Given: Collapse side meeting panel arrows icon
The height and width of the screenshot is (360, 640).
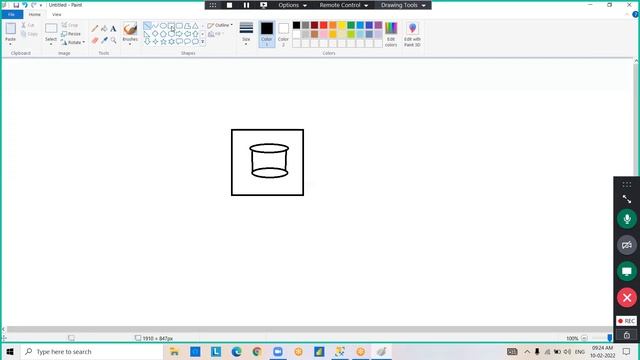Looking at the screenshot, I should pos(627,199).
